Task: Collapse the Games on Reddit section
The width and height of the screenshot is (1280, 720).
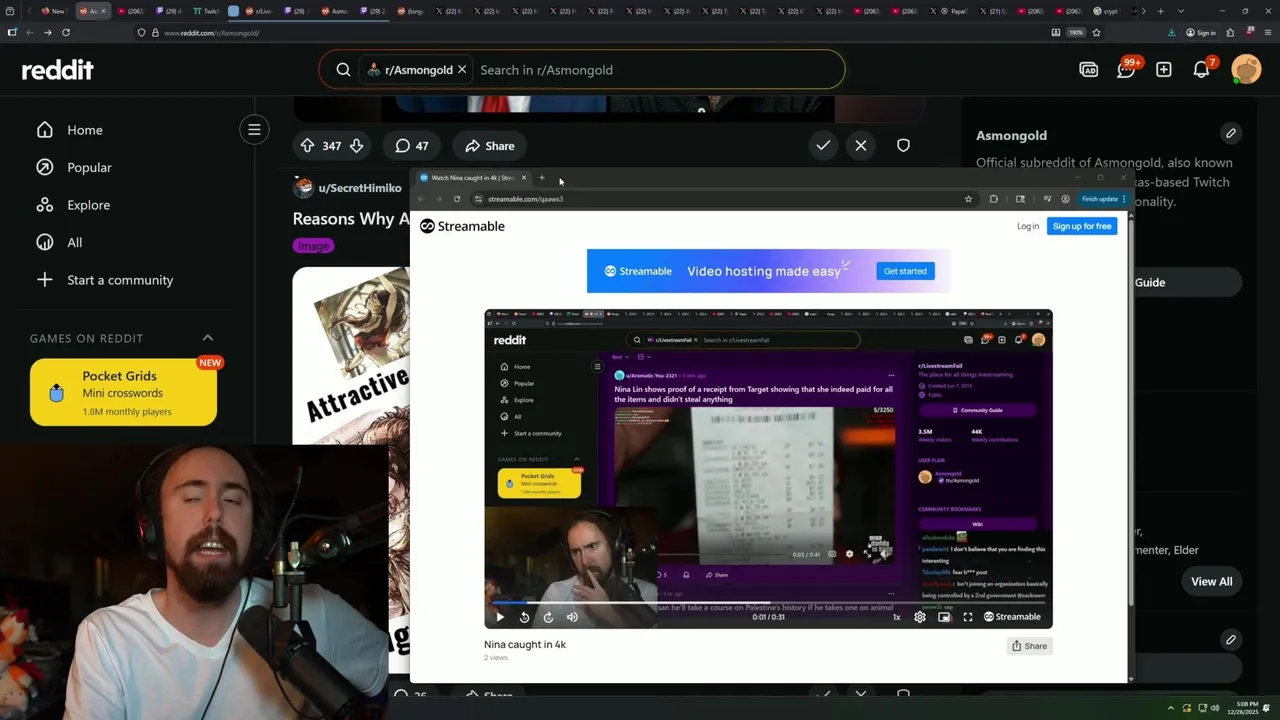Action: [x=208, y=338]
